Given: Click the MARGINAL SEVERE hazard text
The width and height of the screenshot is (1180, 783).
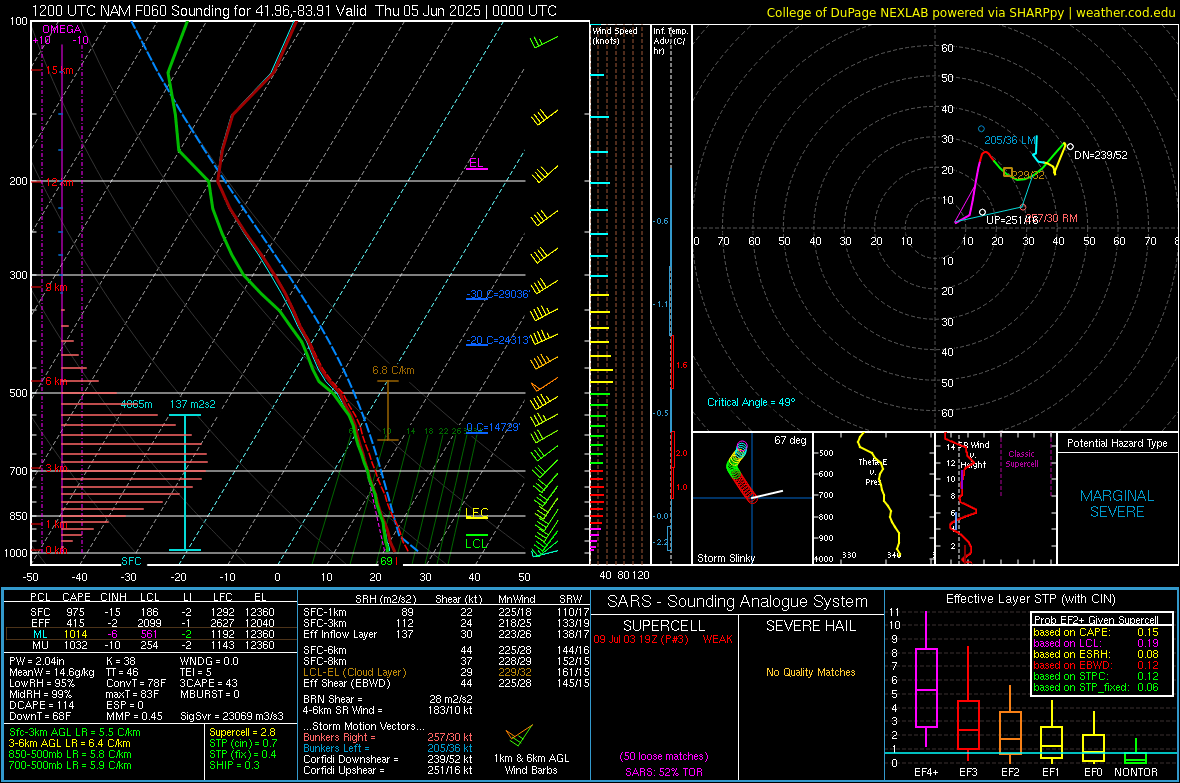Looking at the screenshot, I should point(1117,504).
